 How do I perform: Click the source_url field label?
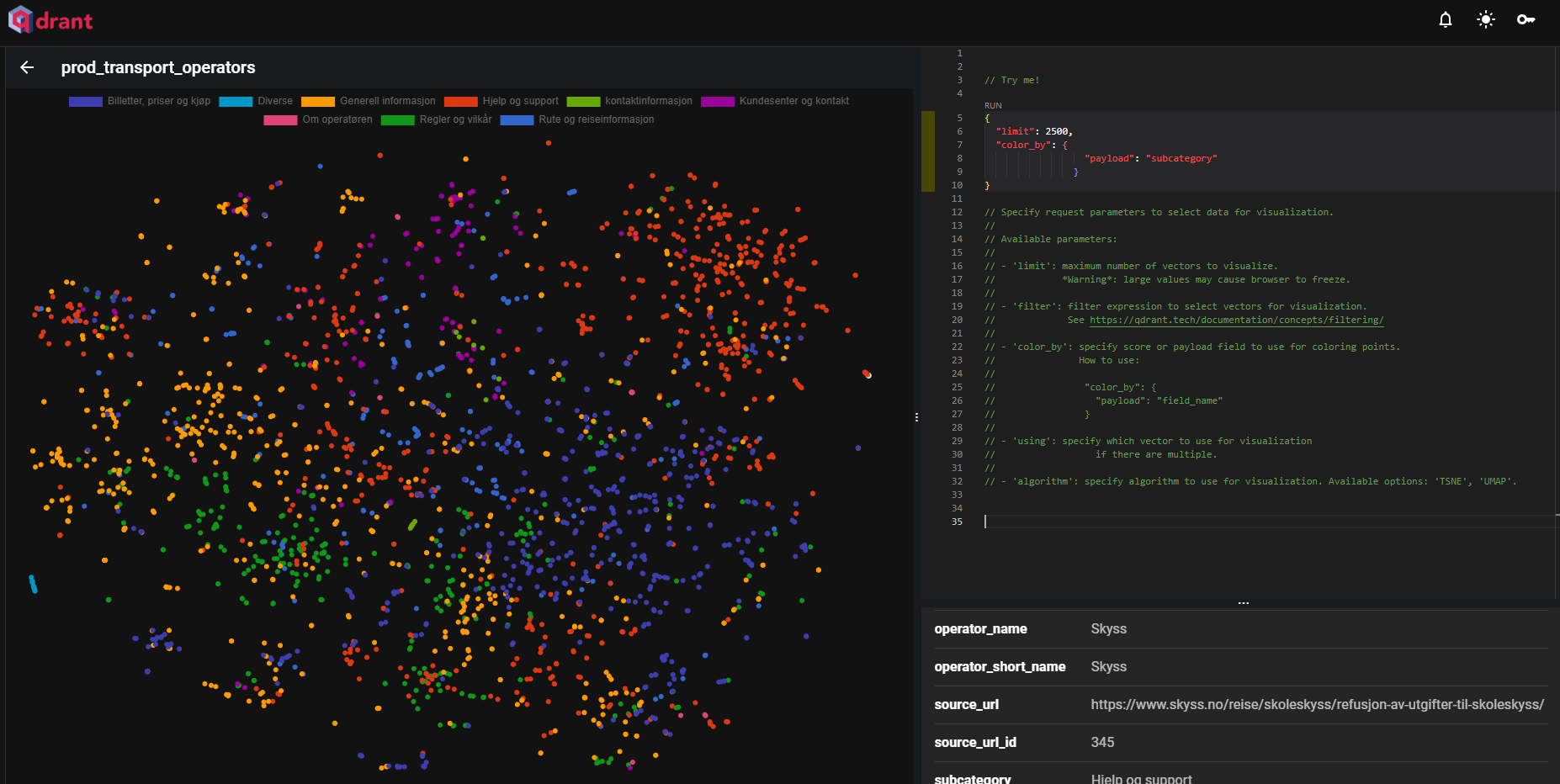(966, 704)
